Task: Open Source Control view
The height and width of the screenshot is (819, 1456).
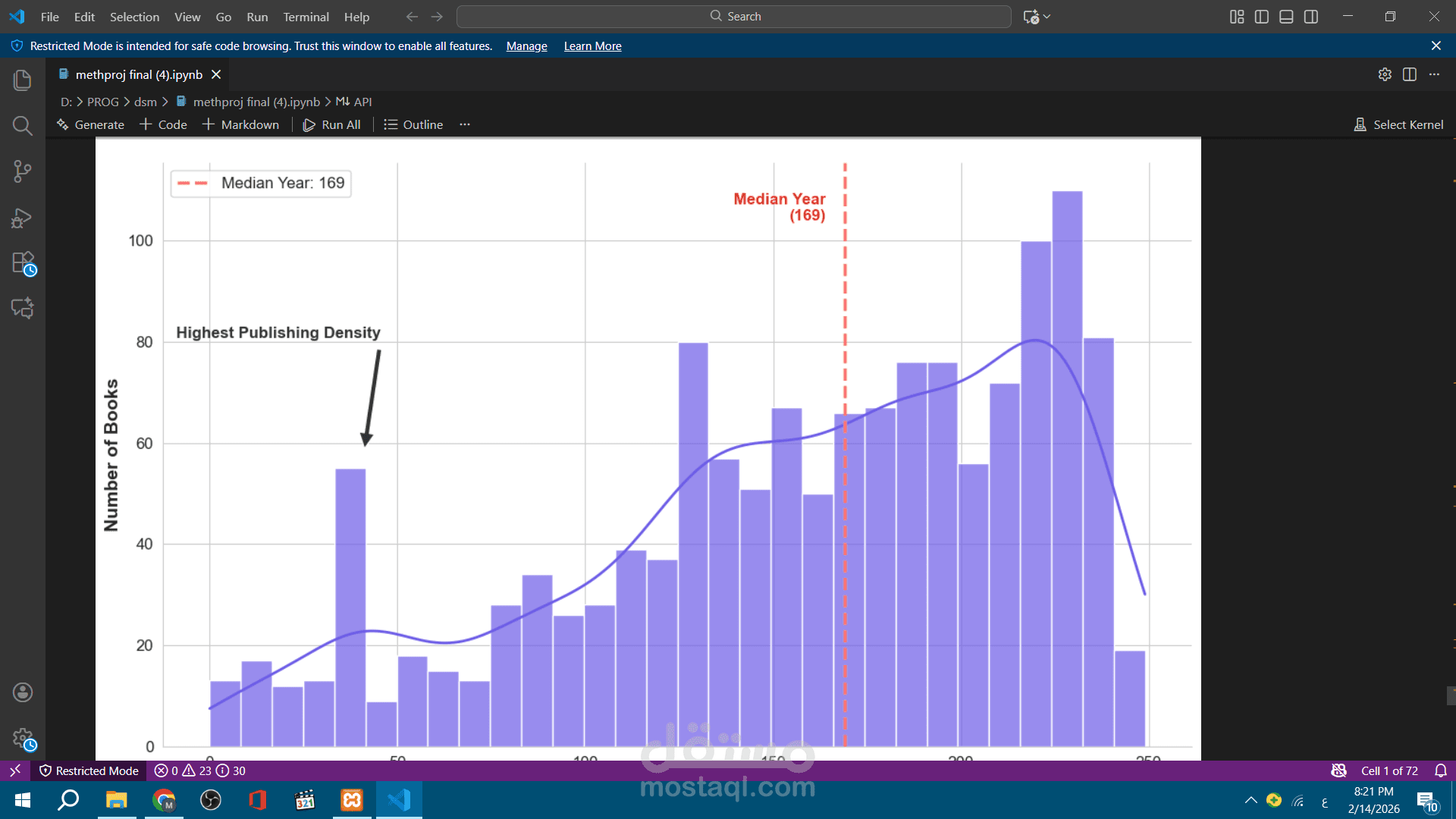Action: tap(23, 171)
